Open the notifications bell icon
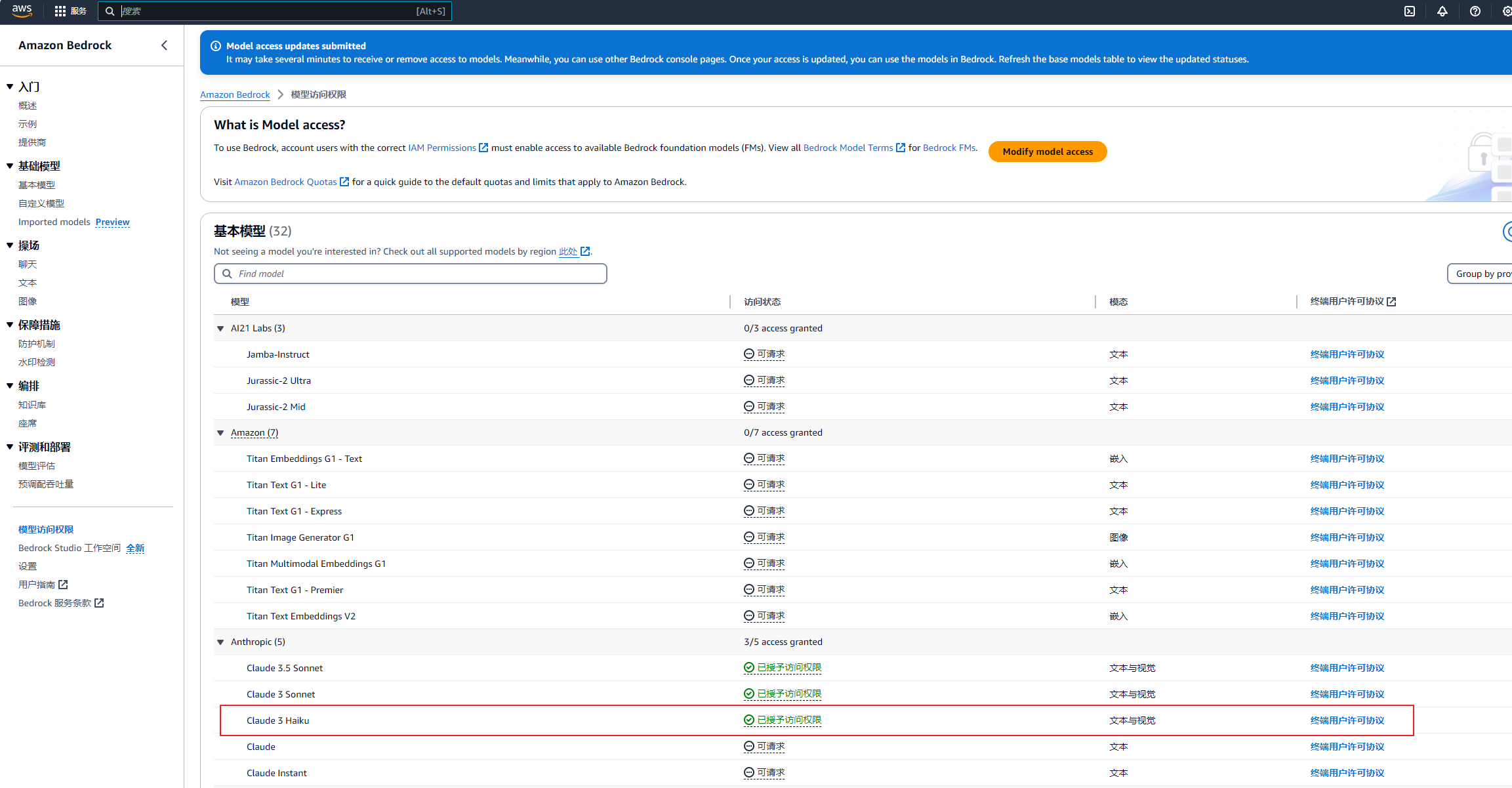 (x=1442, y=11)
